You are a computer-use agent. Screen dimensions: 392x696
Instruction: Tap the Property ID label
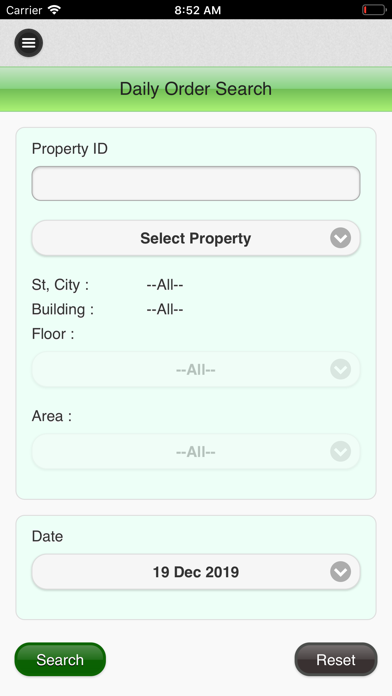70,149
